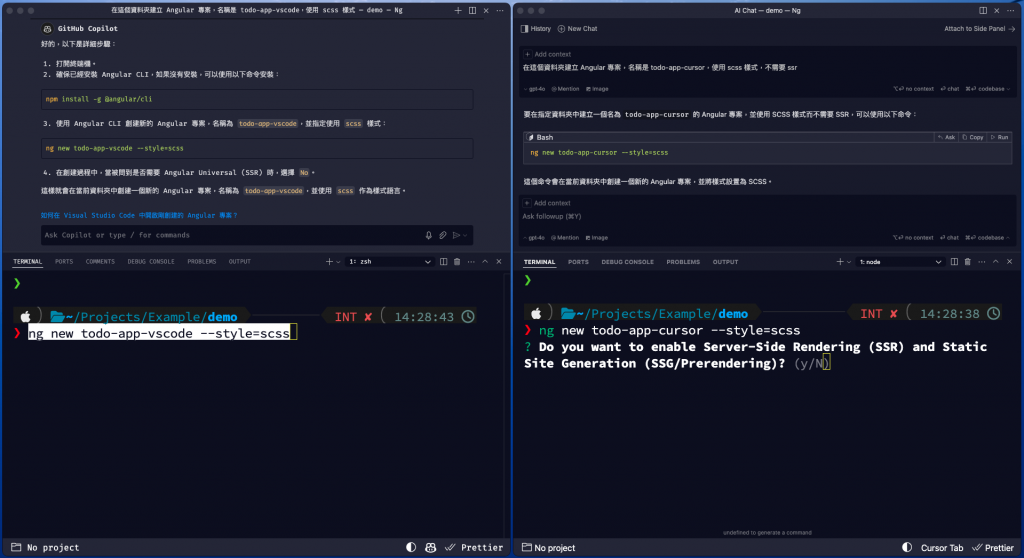Split the editor in the Cursor AI Chat window
The height and width of the screenshot is (558, 1024).
point(983,10)
